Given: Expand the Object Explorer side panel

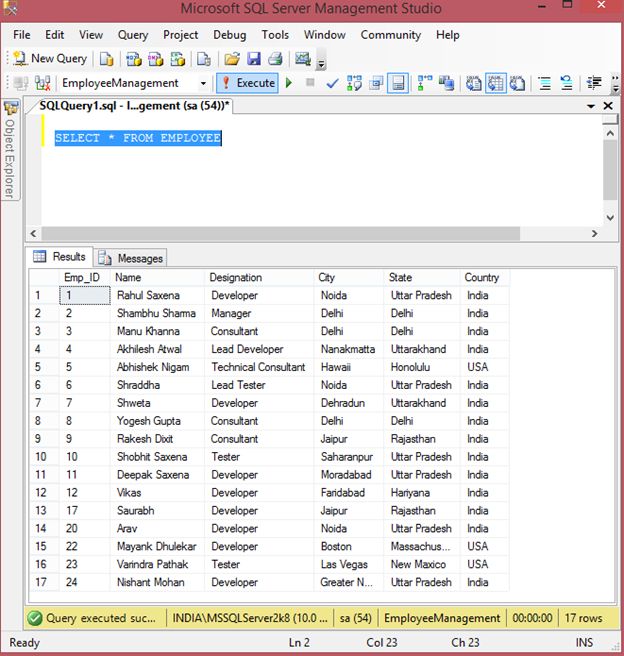Looking at the screenshot, I should coord(10,150).
